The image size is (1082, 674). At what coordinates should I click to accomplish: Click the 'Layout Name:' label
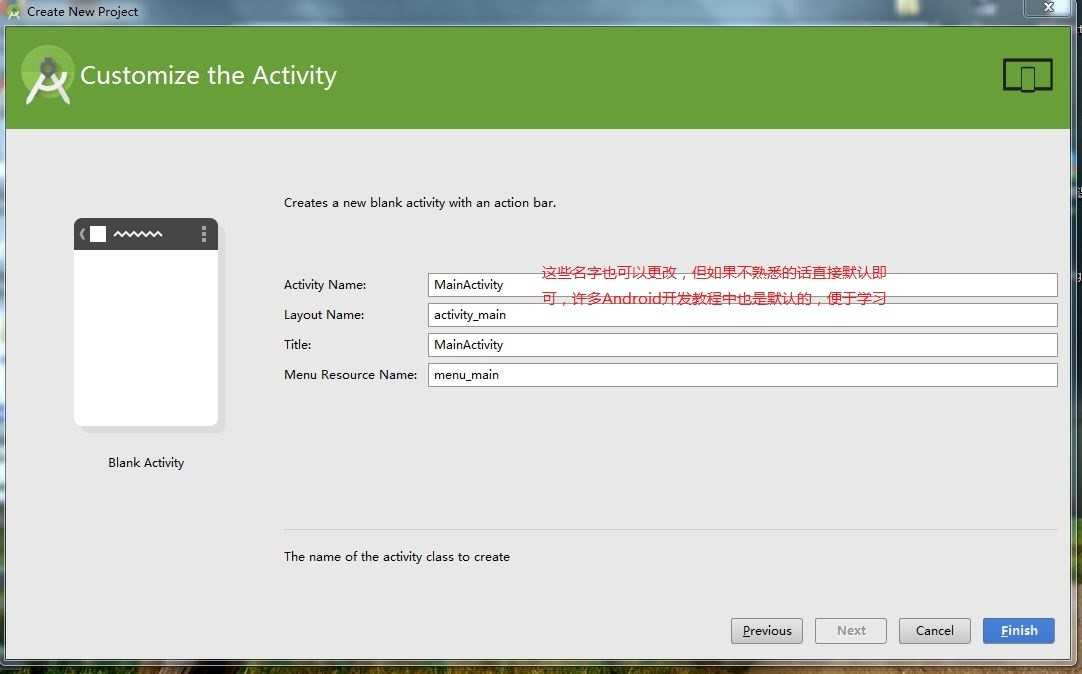tap(324, 315)
